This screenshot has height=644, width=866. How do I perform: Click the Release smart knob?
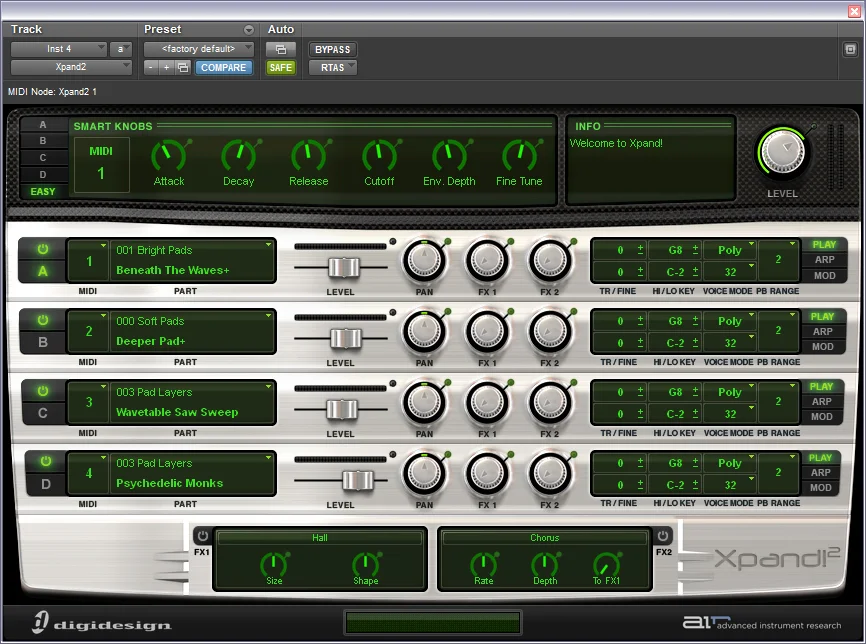[x=309, y=157]
